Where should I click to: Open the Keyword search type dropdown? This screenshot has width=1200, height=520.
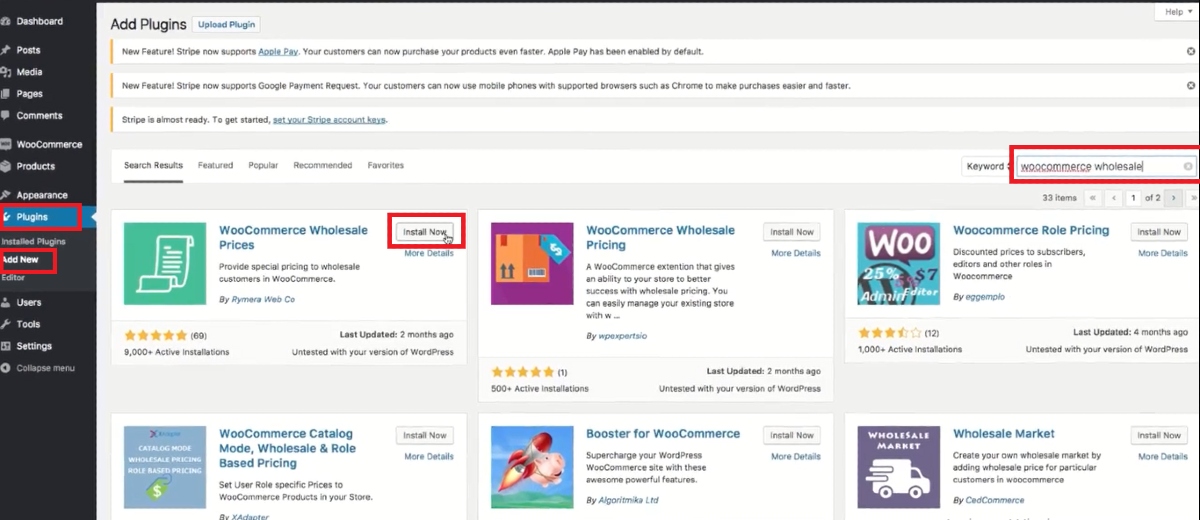986,167
